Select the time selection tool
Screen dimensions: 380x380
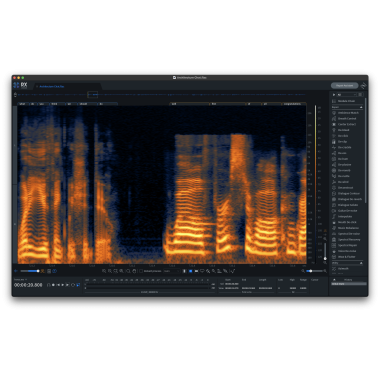click(x=184, y=271)
